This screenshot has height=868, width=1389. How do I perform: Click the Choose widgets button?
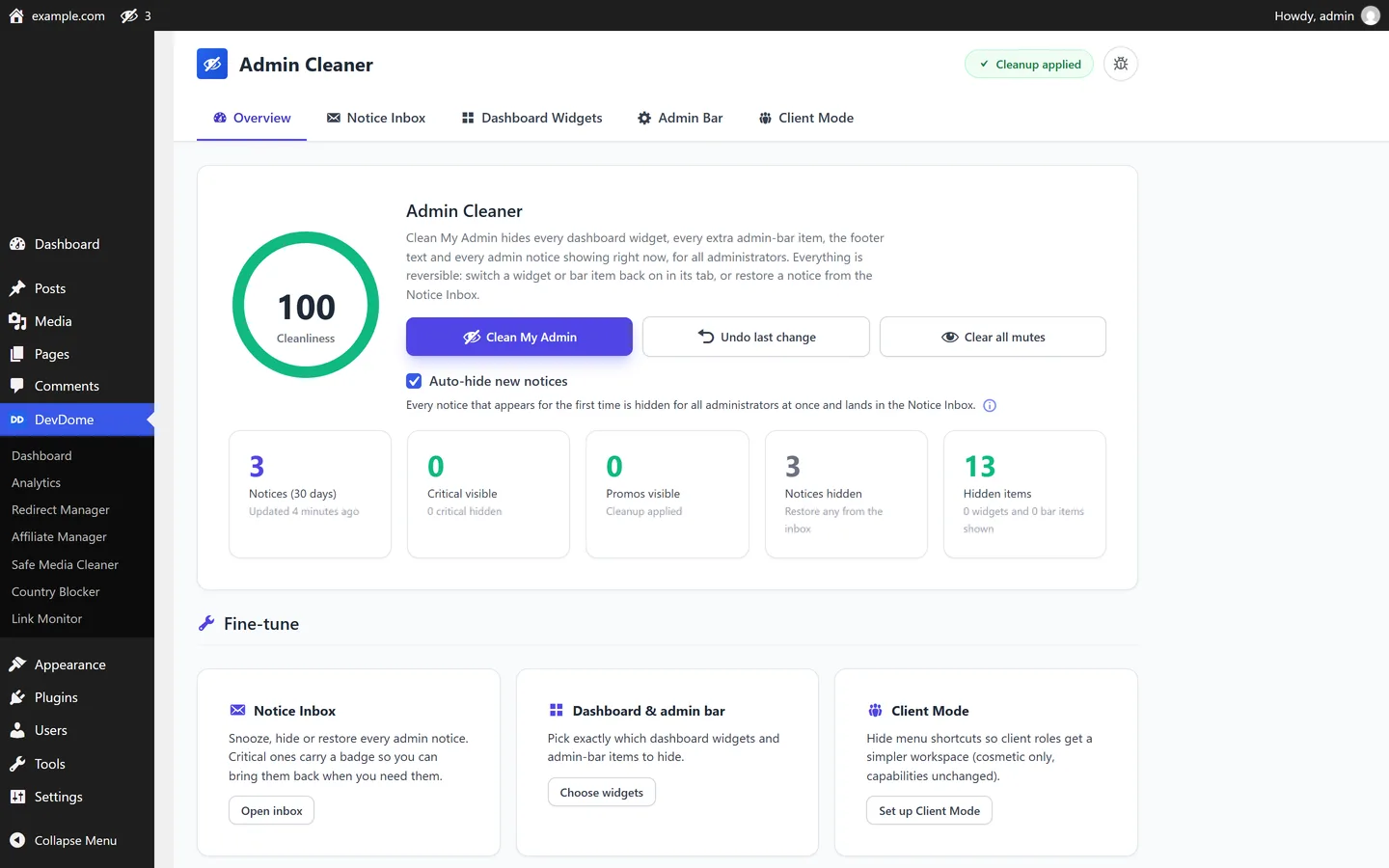601,792
